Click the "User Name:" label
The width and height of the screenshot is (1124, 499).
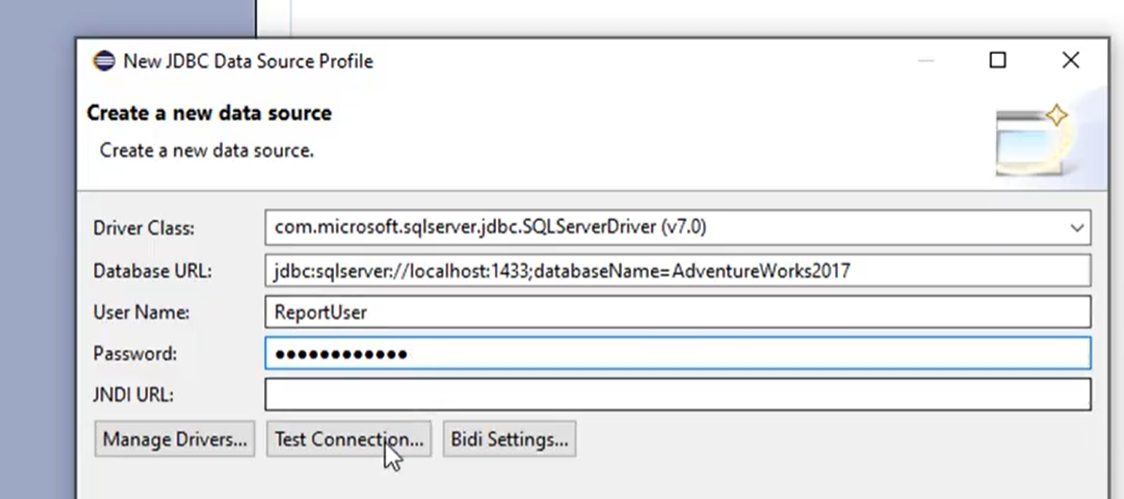click(141, 313)
